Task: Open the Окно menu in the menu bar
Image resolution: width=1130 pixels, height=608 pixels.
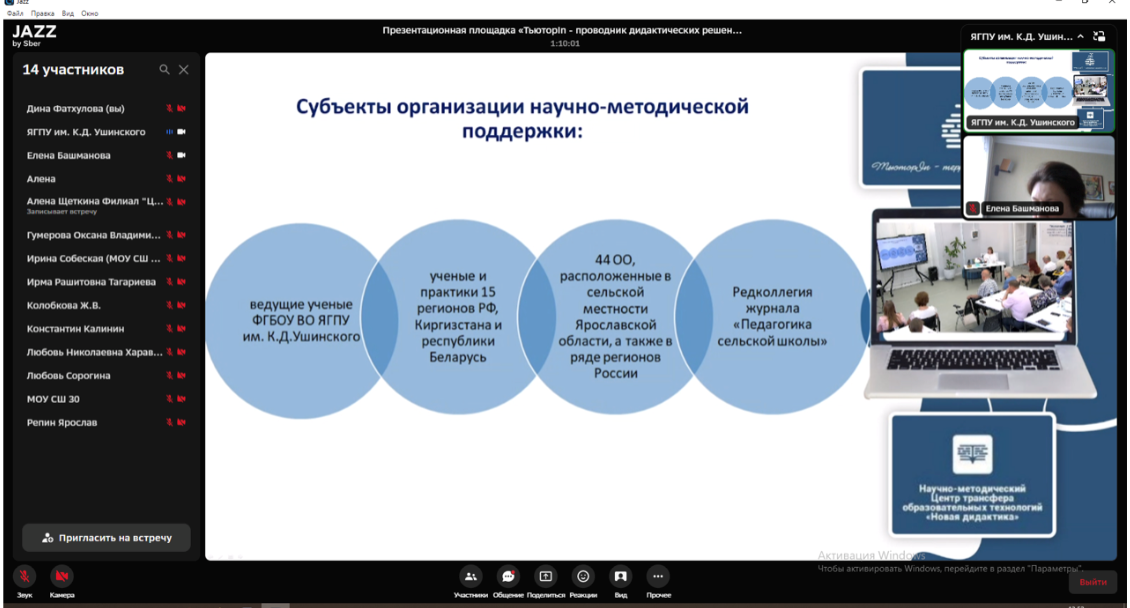Action: [90, 14]
